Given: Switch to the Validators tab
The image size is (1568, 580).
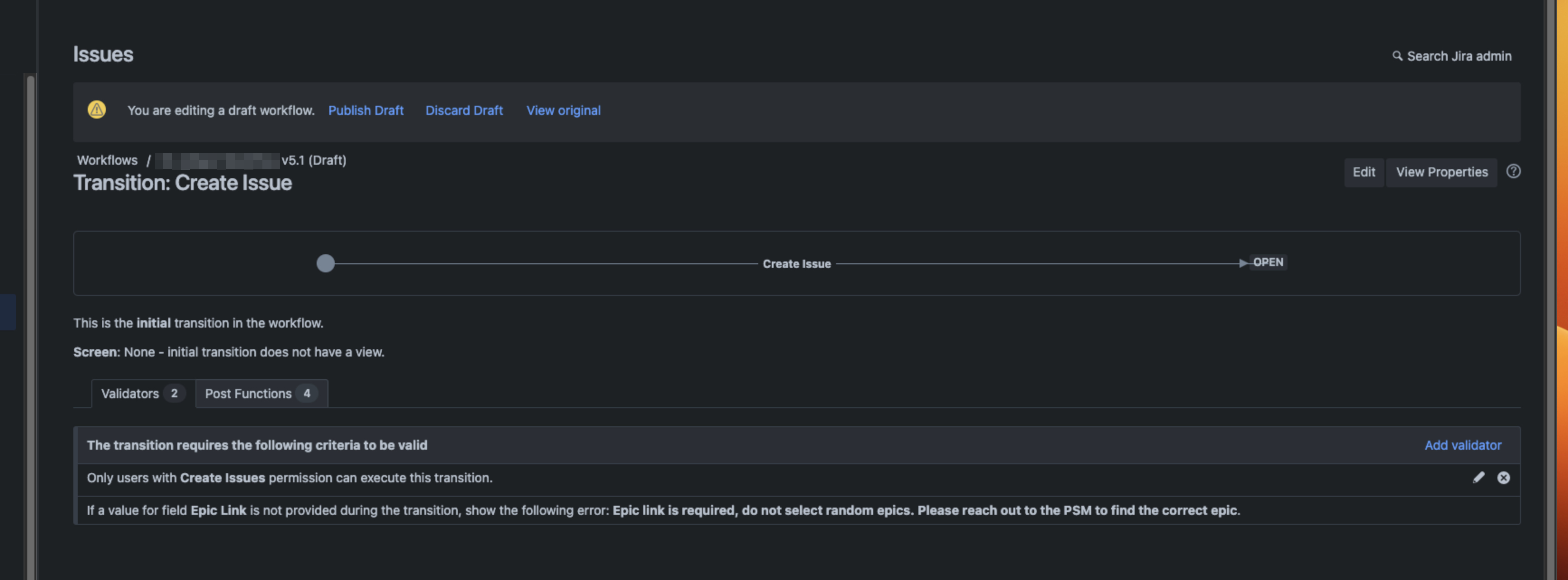Looking at the screenshot, I should tap(143, 394).
